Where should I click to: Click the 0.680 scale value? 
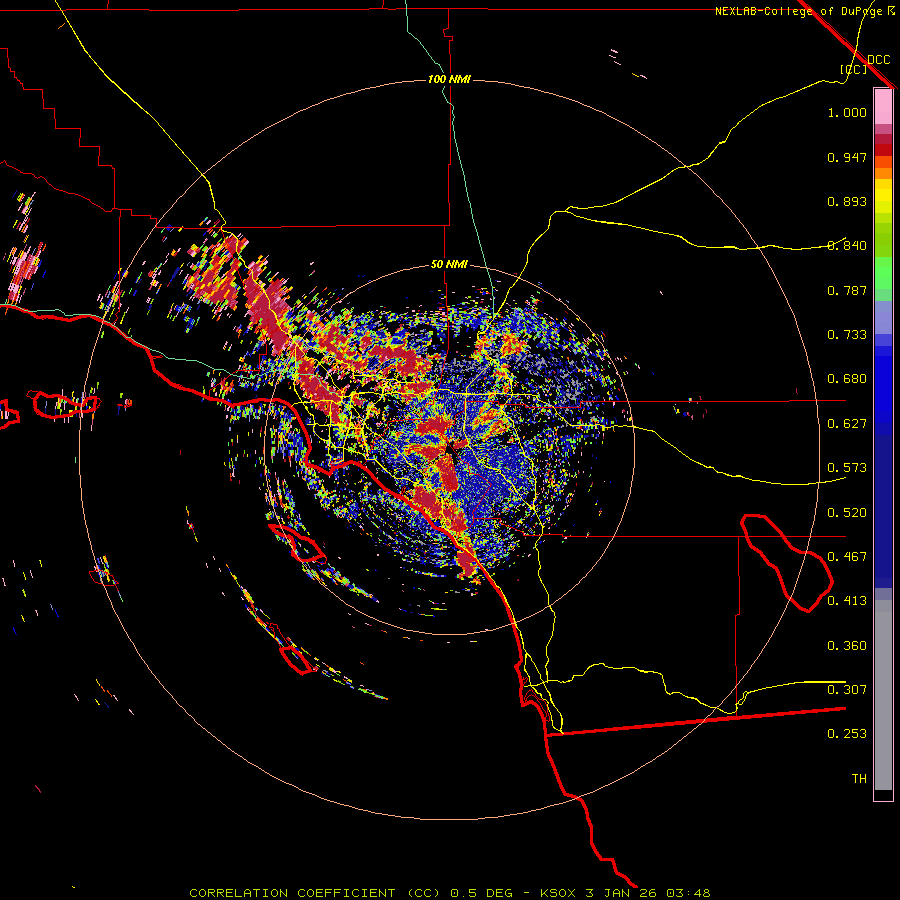coord(847,379)
